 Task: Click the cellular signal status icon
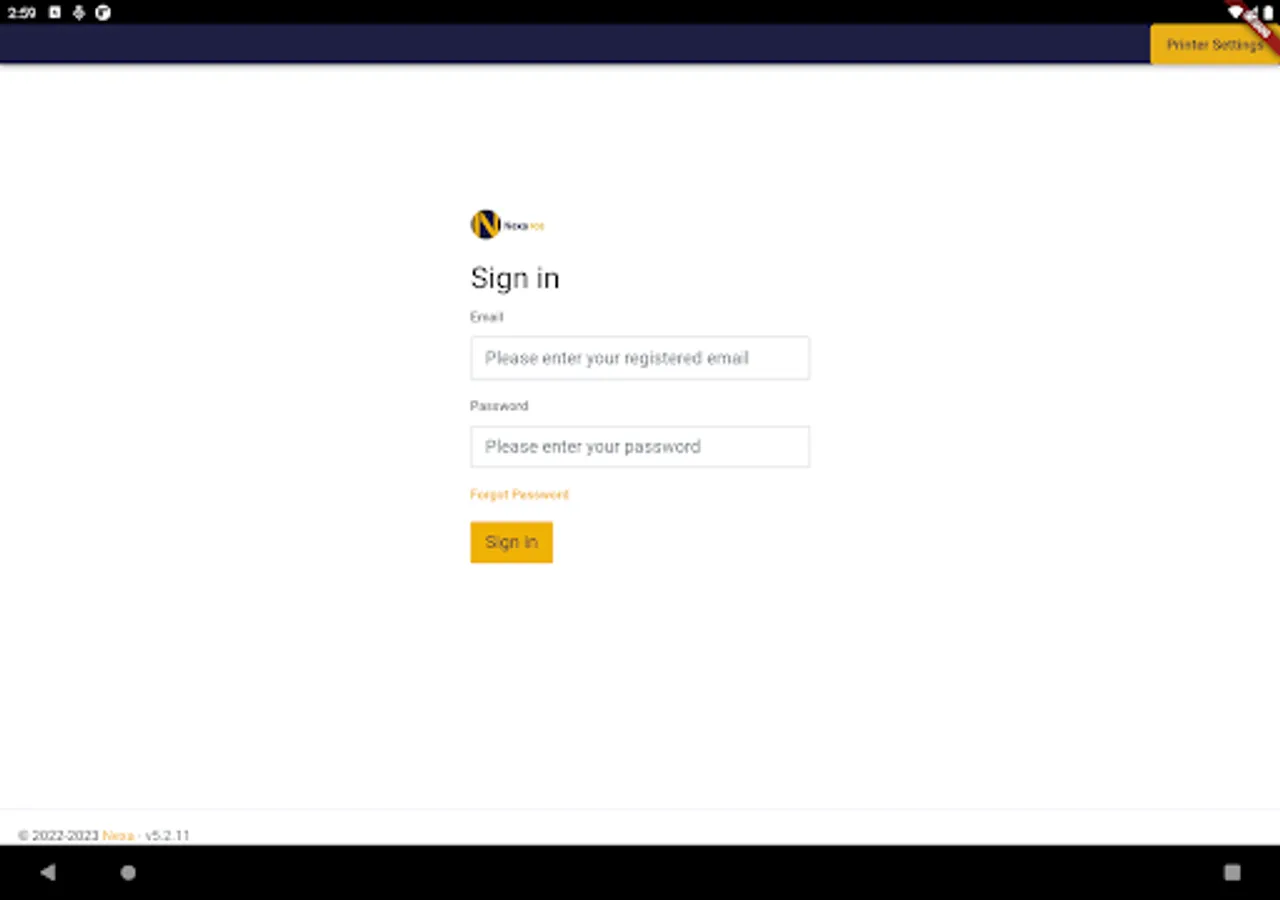[x=1253, y=12]
